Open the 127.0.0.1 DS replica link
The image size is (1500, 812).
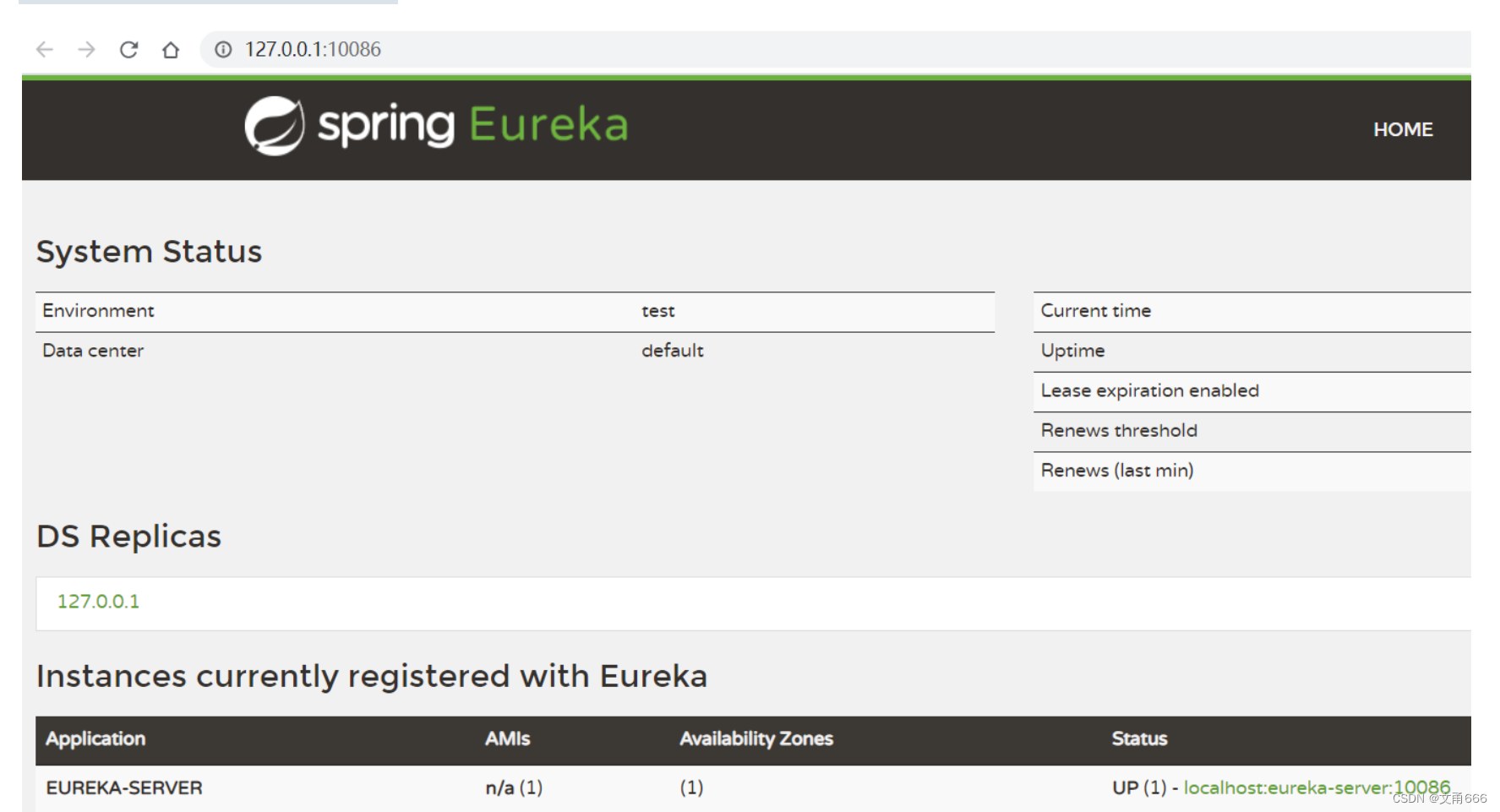point(98,602)
